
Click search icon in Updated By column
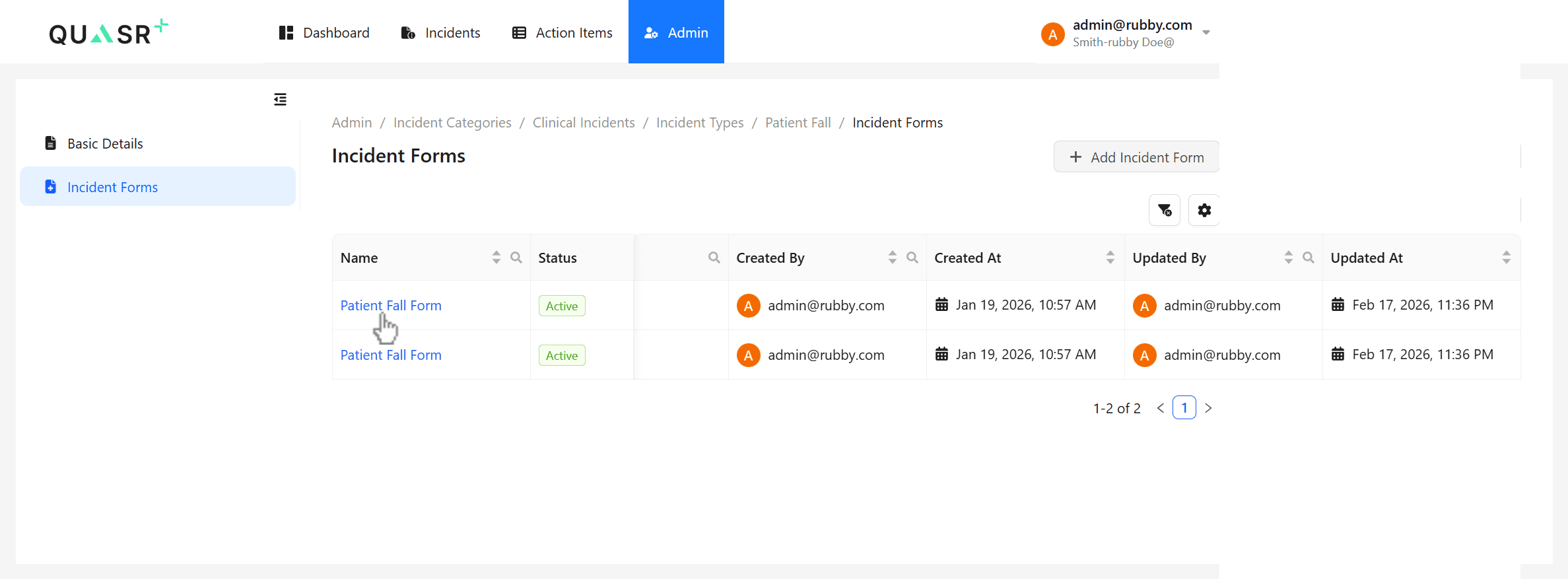pos(1309,257)
